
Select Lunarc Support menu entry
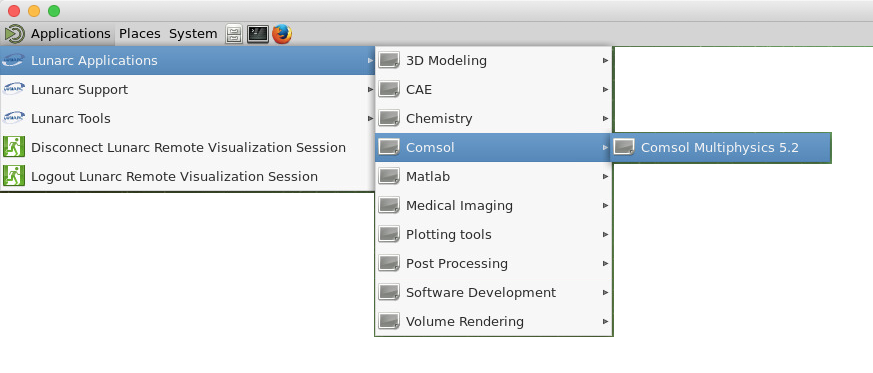(x=188, y=90)
